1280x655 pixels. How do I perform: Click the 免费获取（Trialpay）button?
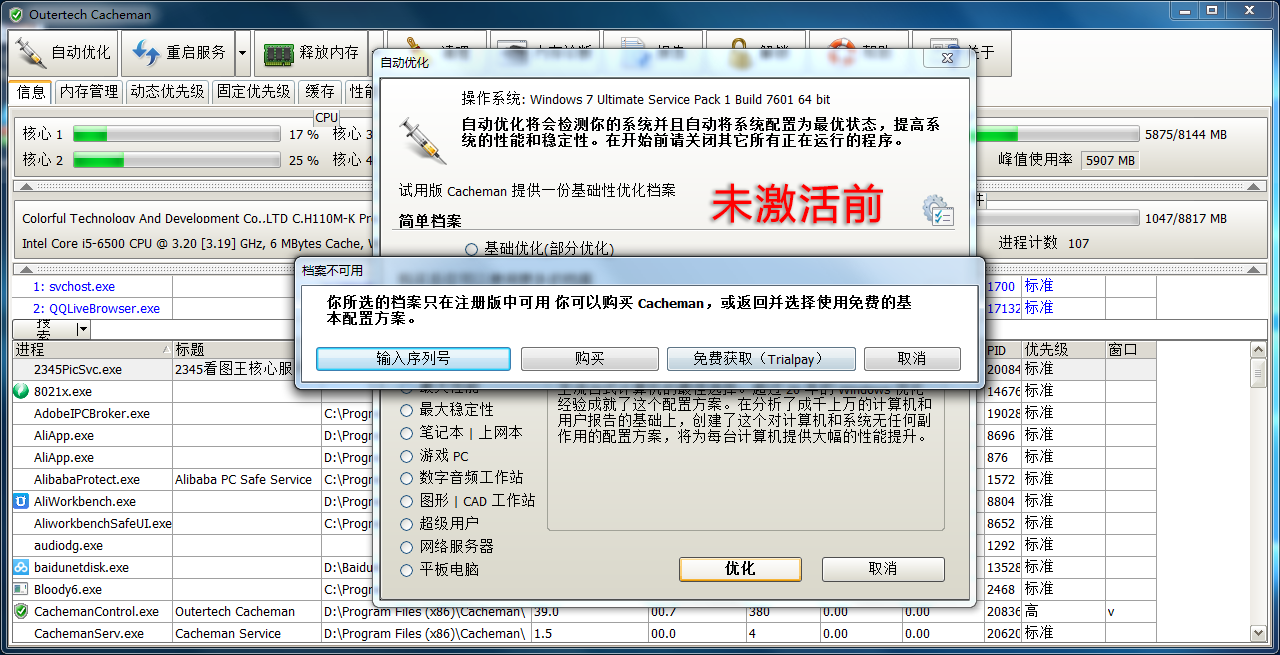[x=761, y=359]
